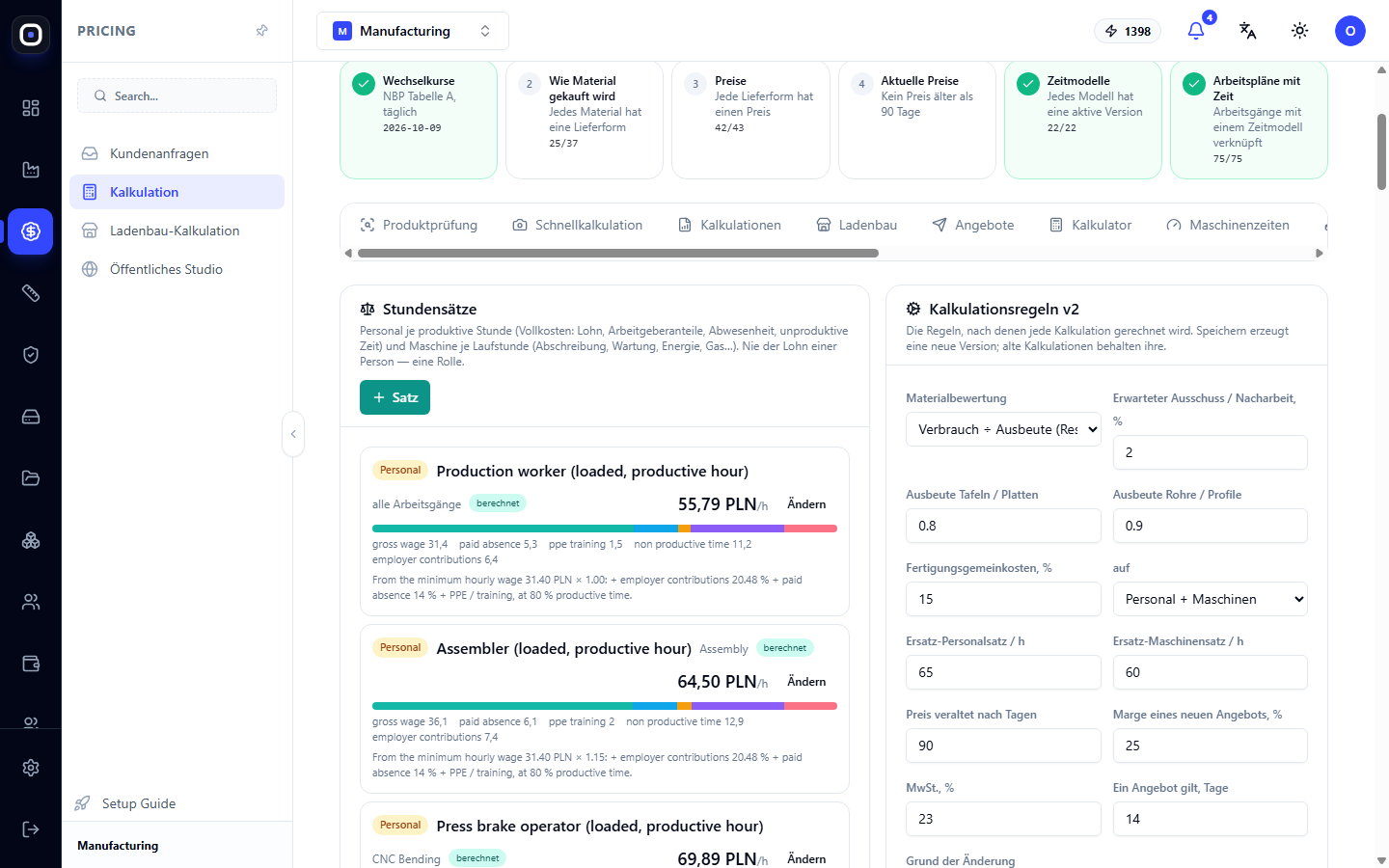Open the notifications bell
The width and height of the screenshot is (1389, 868).
(x=1196, y=31)
